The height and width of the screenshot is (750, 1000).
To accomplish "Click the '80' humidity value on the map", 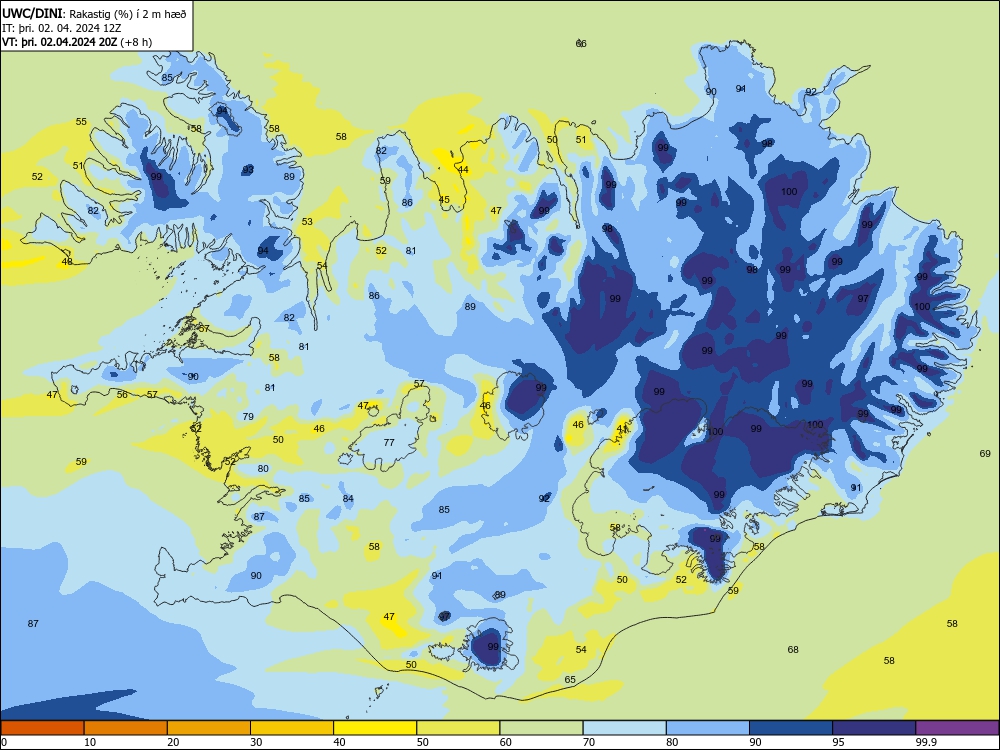I will (x=263, y=468).
